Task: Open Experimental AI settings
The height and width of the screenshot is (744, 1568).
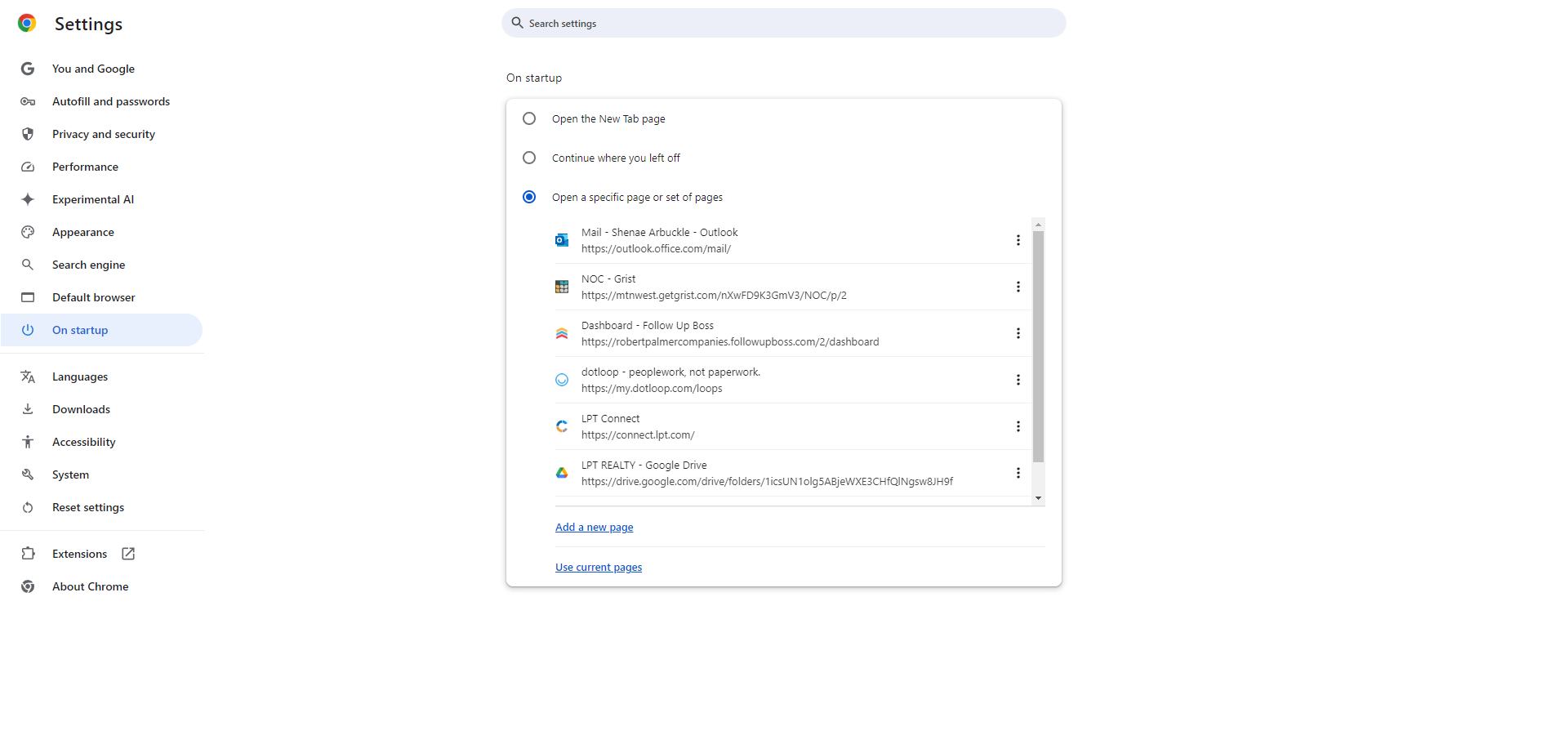Action: click(x=92, y=199)
